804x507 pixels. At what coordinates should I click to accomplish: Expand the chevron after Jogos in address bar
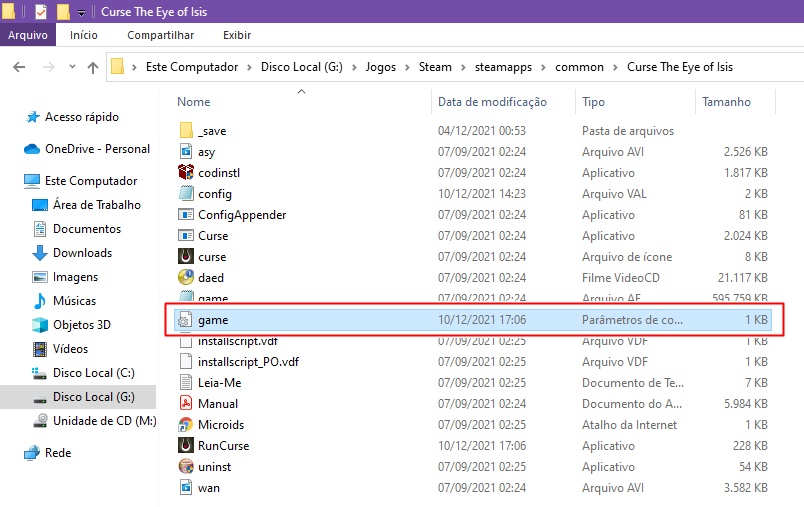point(408,67)
